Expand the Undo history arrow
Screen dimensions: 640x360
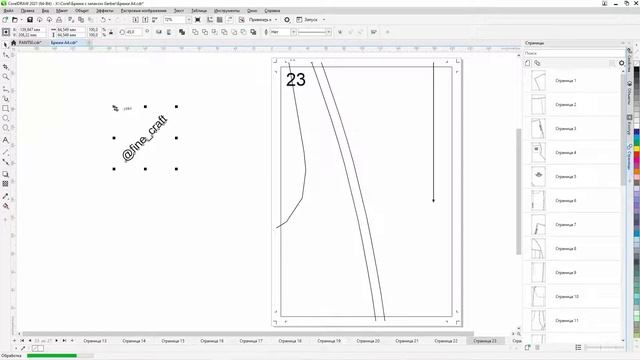(x=110, y=20)
